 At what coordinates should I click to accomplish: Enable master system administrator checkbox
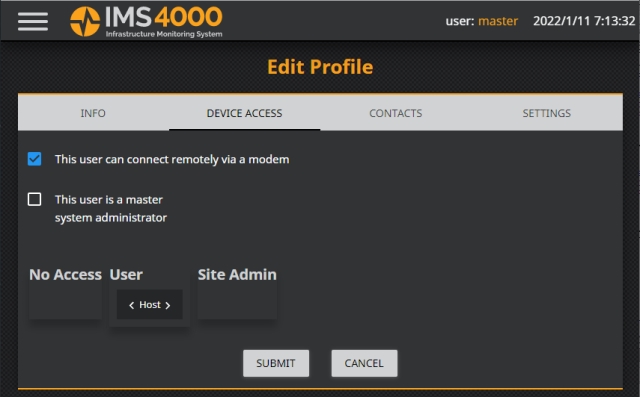pyautogui.click(x=34, y=199)
